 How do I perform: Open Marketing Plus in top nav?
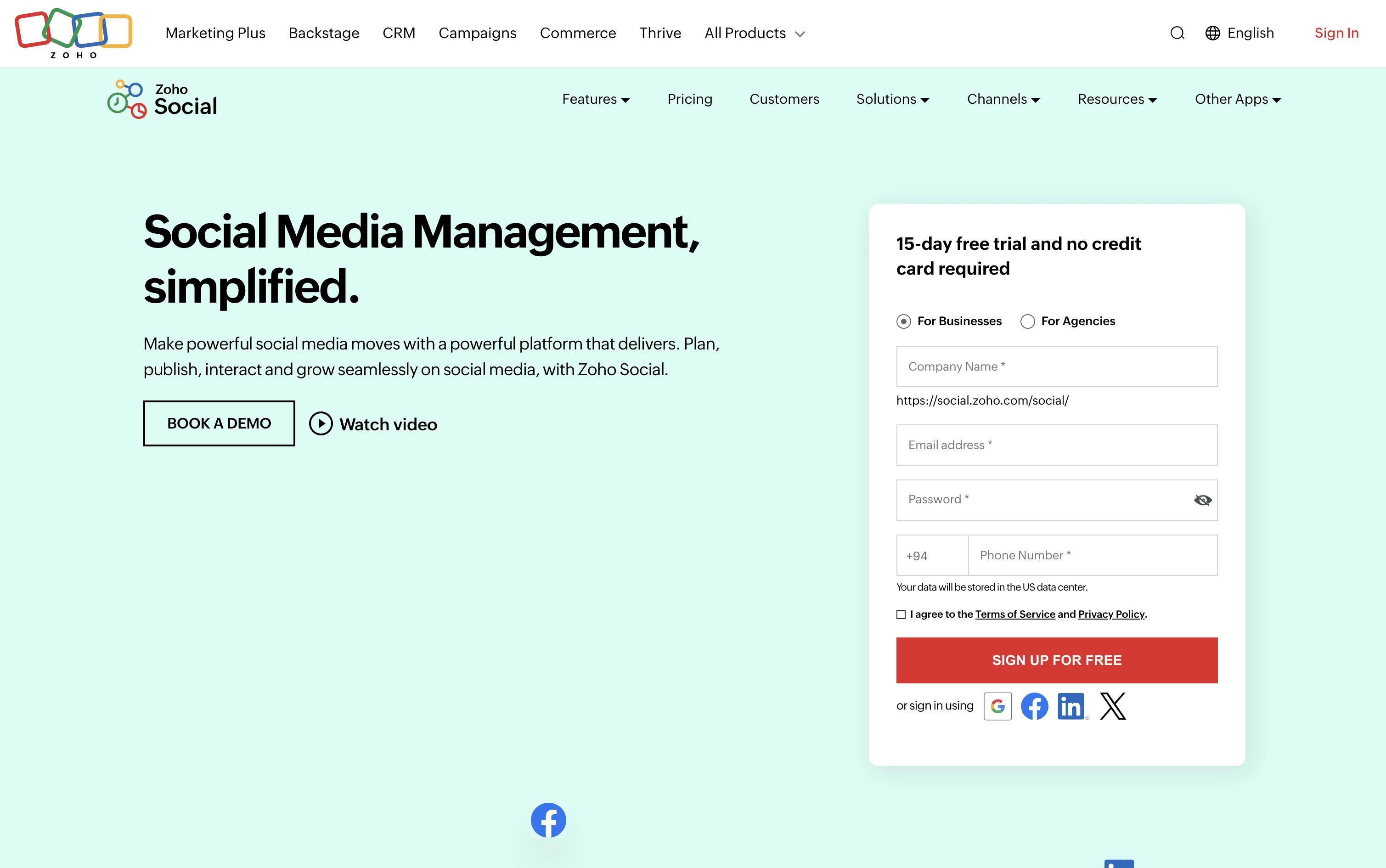coord(215,33)
